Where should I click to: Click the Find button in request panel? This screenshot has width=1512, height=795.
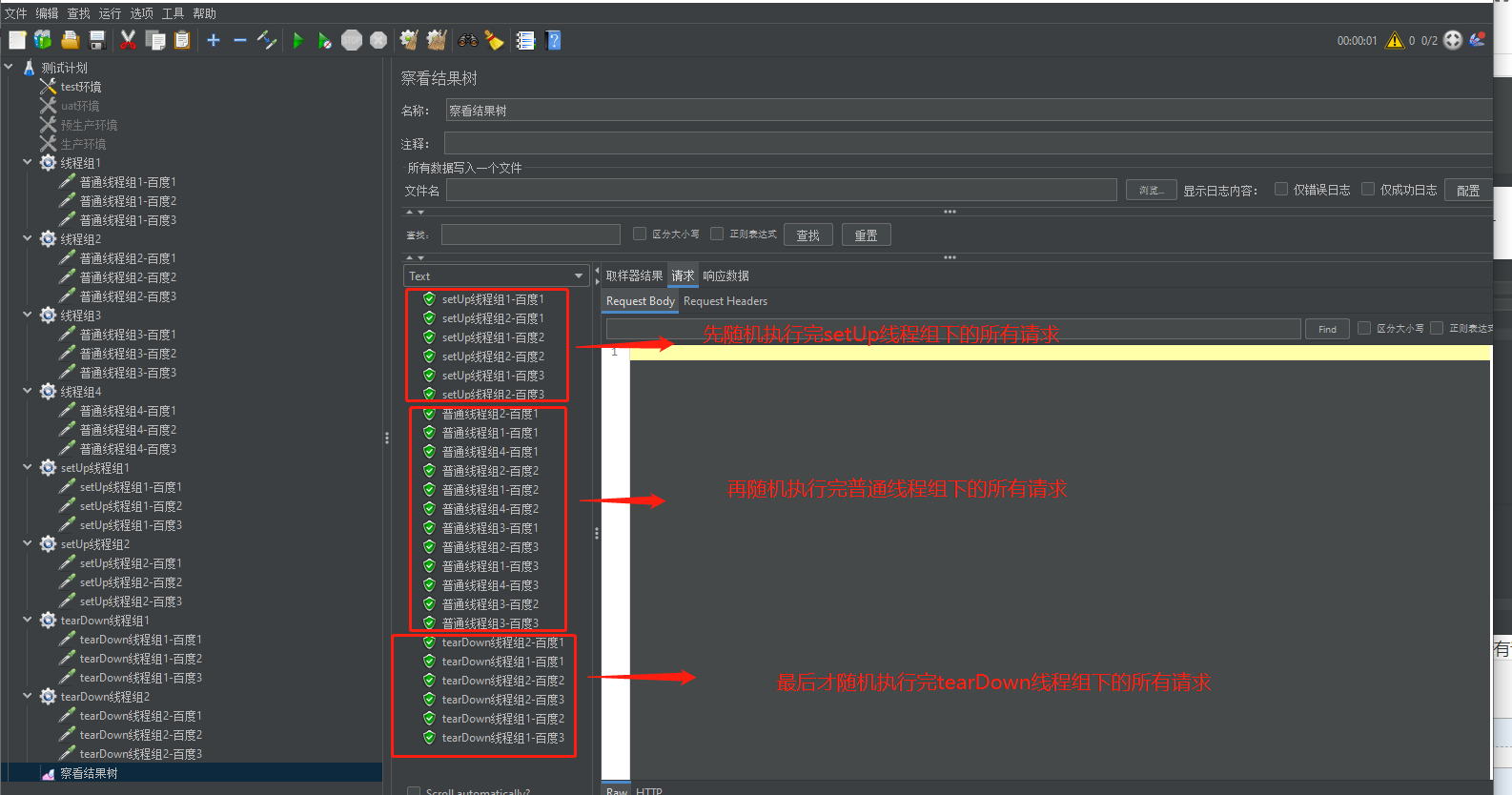coord(1327,329)
